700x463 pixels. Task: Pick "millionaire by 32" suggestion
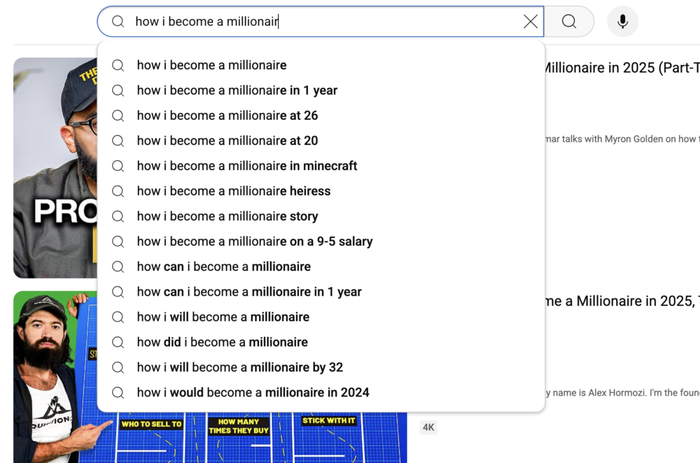pyautogui.click(x=240, y=367)
